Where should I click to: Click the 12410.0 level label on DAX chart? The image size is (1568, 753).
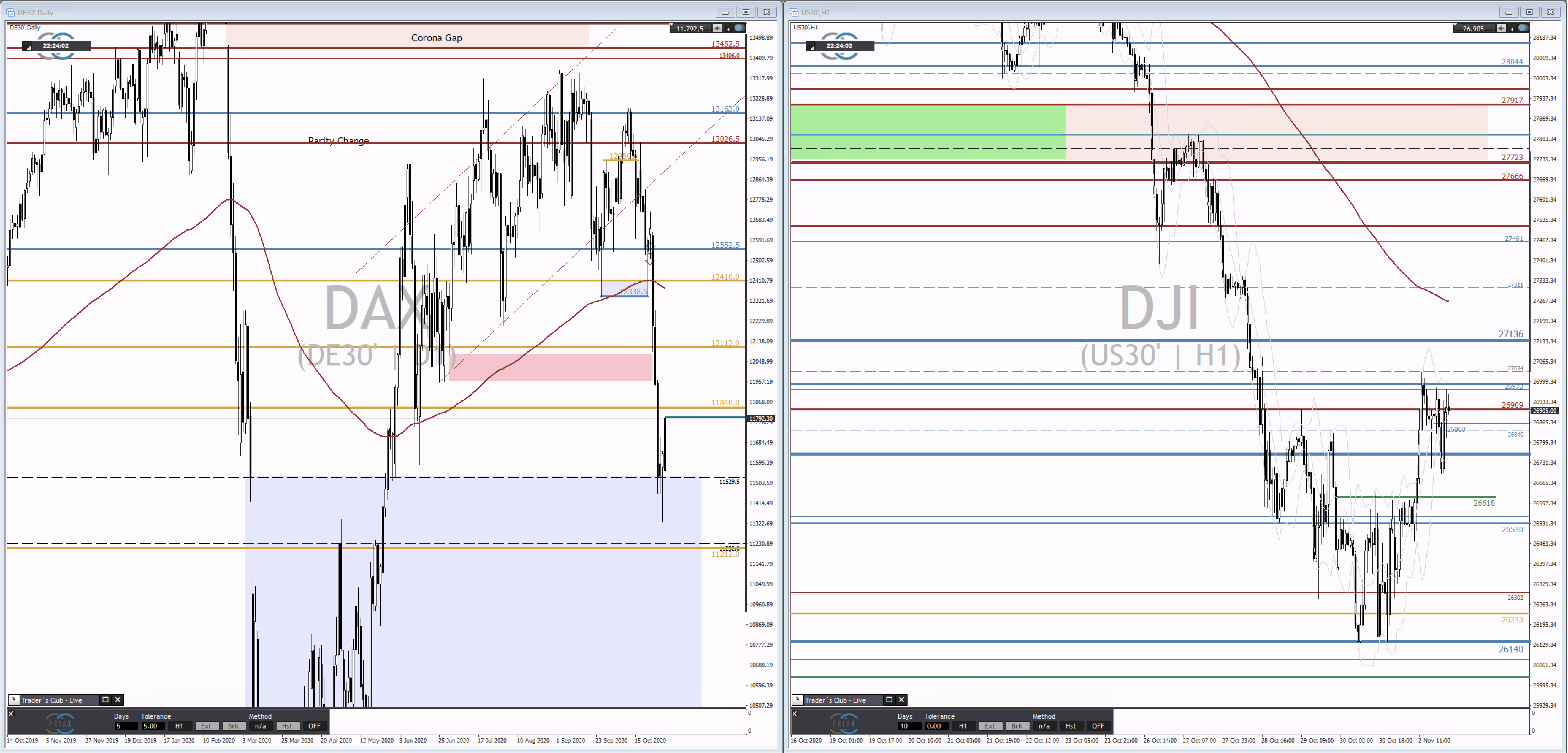[x=725, y=277]
